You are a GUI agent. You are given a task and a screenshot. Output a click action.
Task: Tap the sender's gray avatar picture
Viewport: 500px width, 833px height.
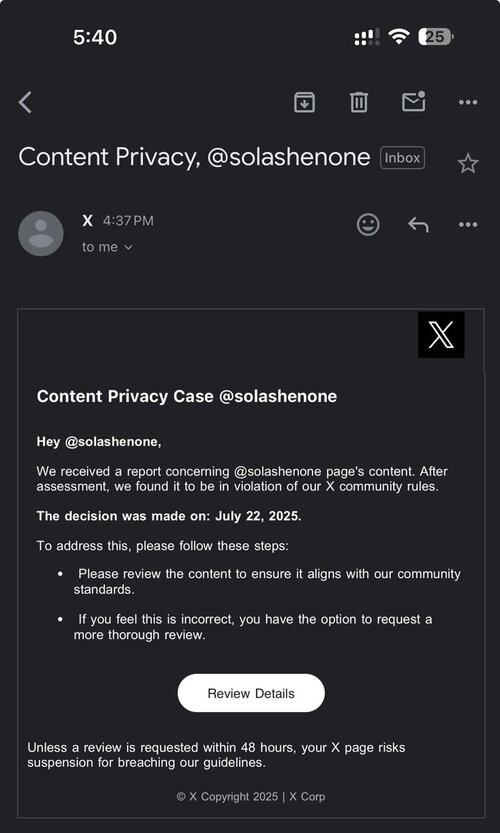[x=41, y=234]
